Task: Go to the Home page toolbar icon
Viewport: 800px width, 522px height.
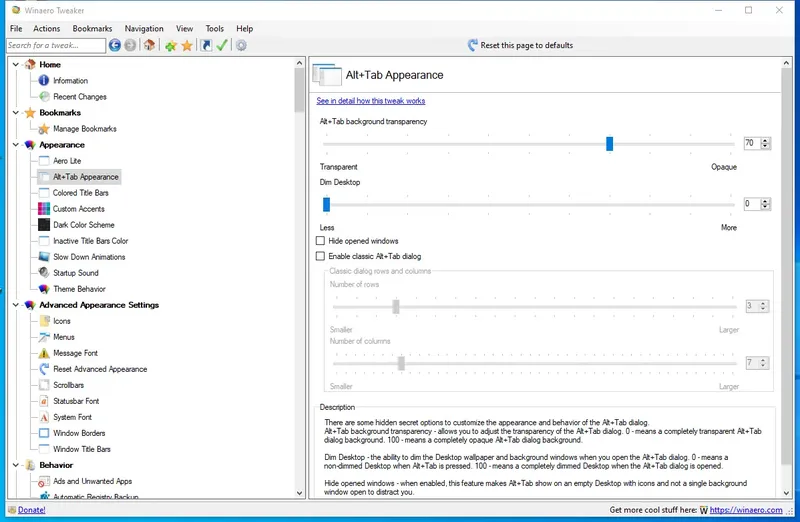Action: (x=149, y=45)
